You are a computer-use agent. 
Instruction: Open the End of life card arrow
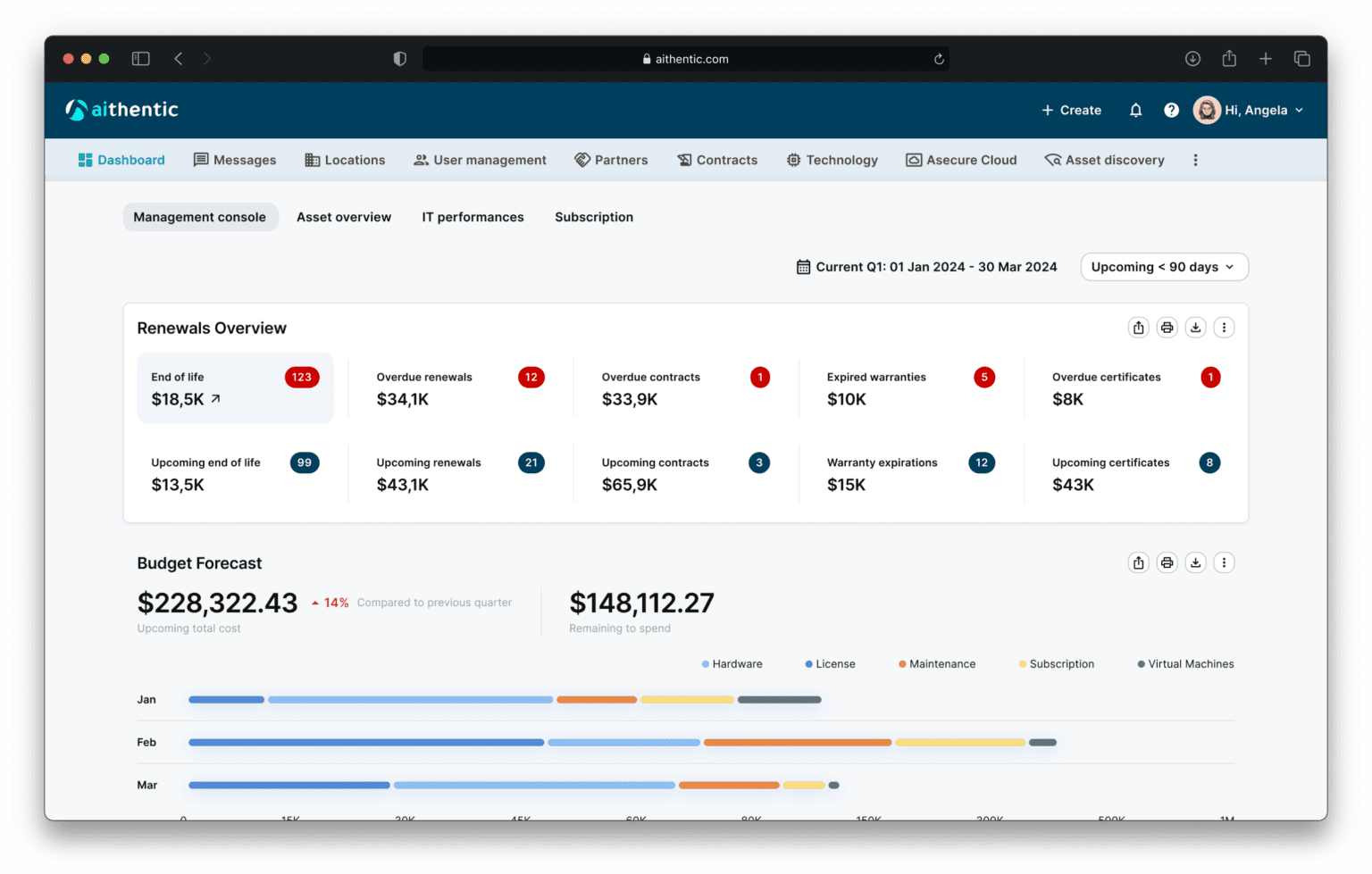(x=215, y=399)
